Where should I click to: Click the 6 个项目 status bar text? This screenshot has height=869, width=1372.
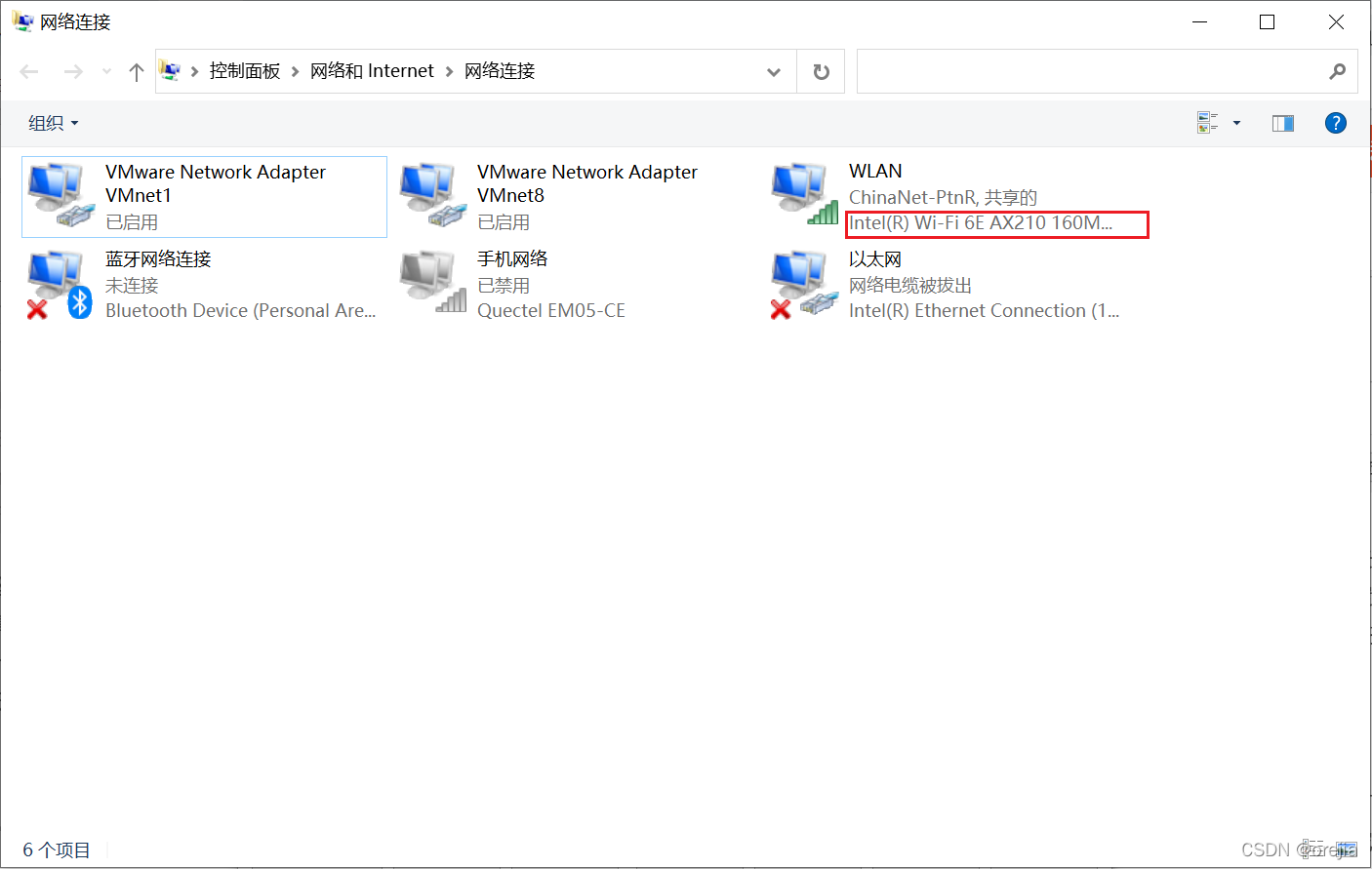point(57,850)
